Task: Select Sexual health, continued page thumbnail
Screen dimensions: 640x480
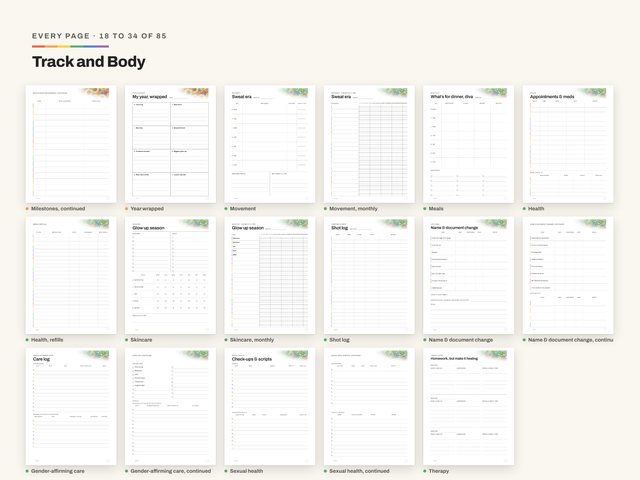Action: pos(369,407)
